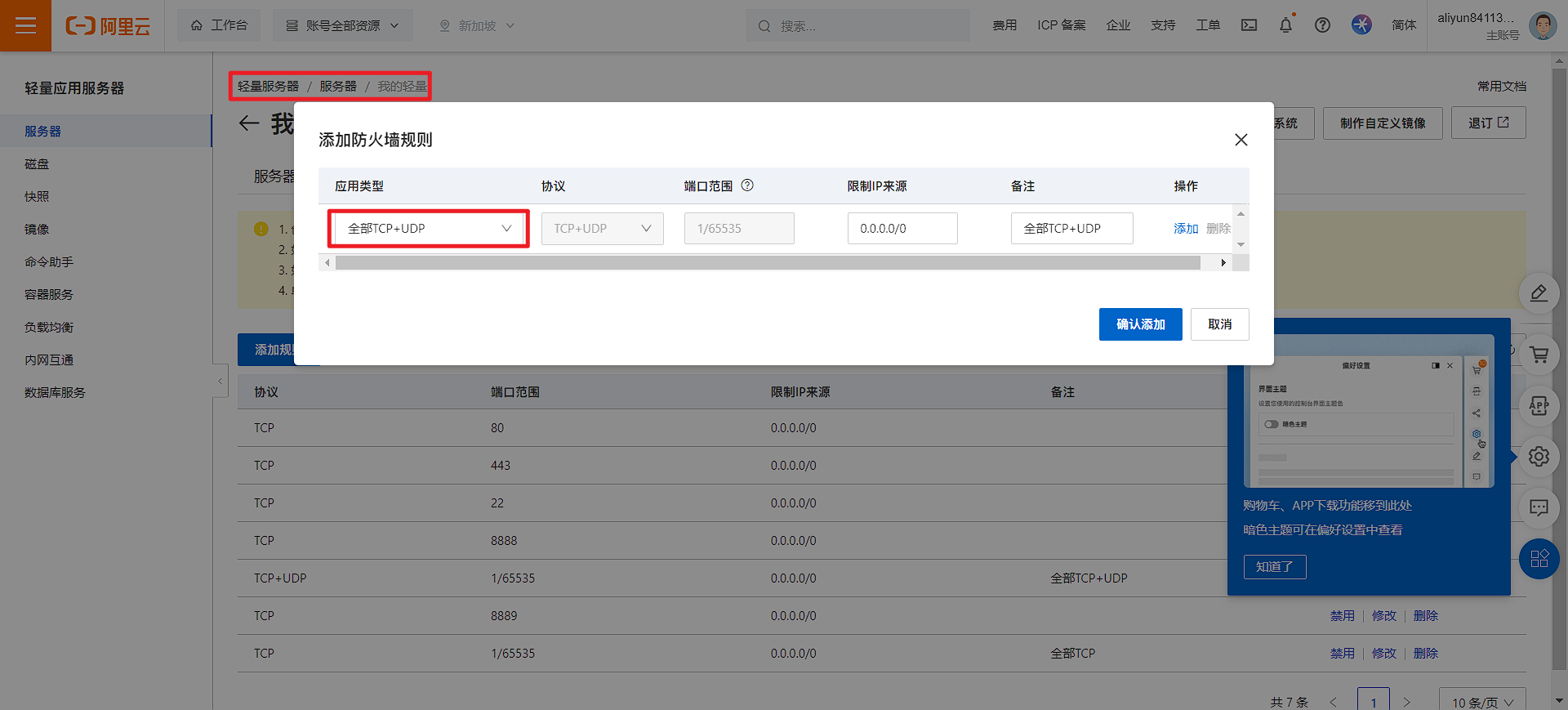Click the 制作自定义镜像 button
1568x710 pixels.
tap(1383, 123)
